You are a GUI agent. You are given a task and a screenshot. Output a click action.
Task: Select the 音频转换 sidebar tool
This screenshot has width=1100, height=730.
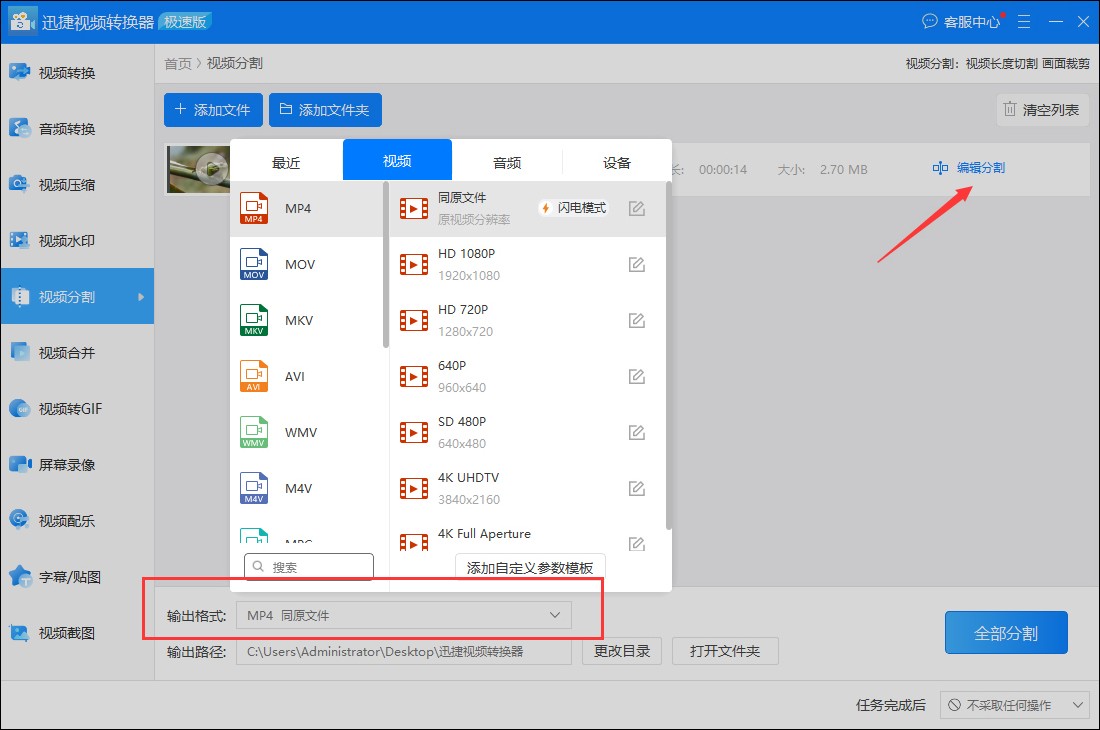[77, 128]
